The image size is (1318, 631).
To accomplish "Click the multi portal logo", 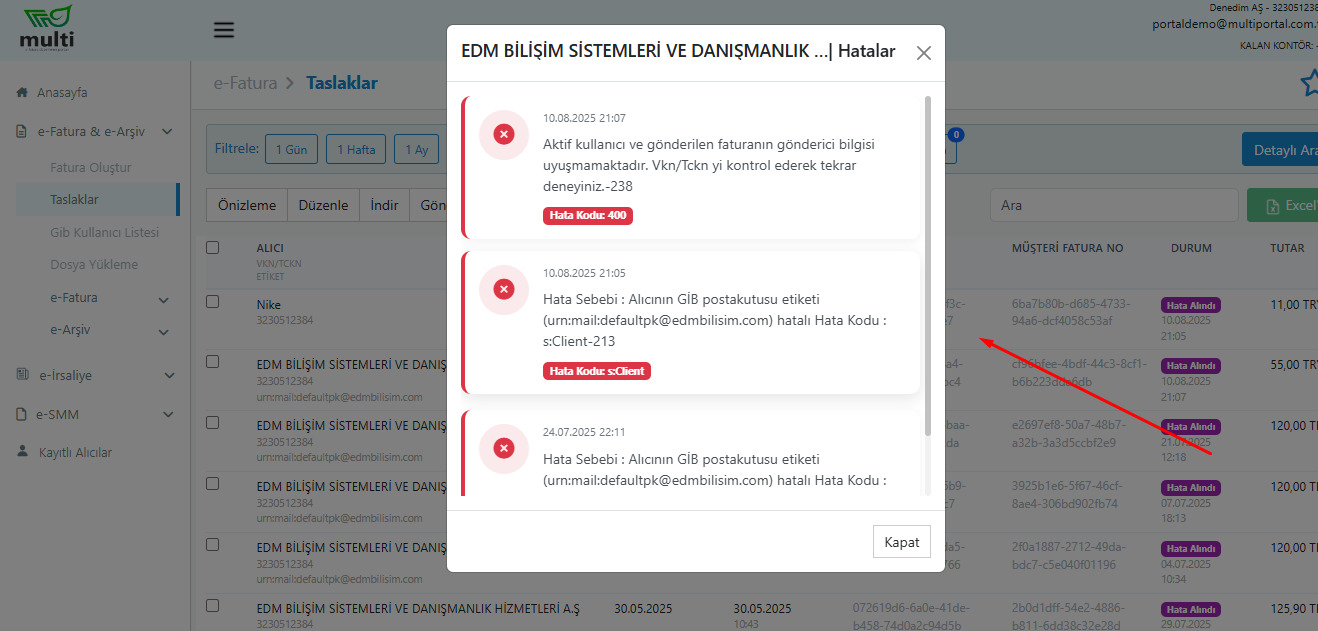I will coord(45,28).
